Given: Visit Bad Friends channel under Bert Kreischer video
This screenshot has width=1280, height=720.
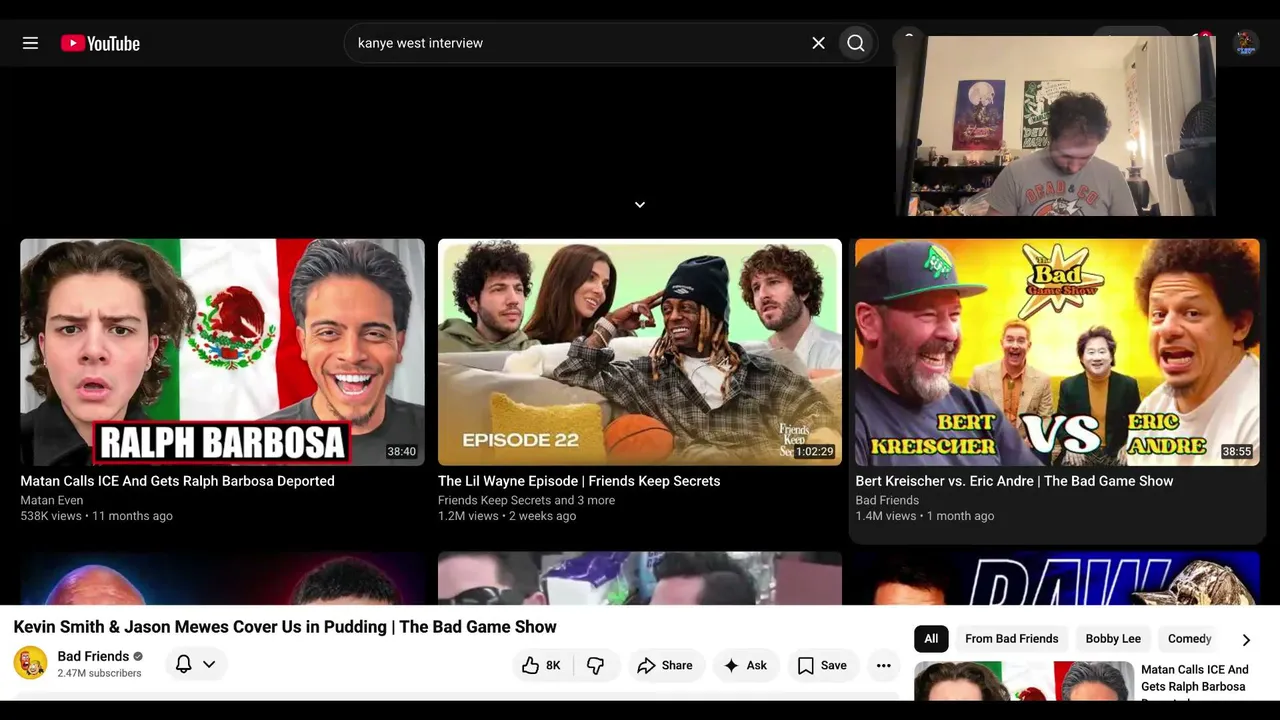Looking at the screenshot, I should pos(887,500).
